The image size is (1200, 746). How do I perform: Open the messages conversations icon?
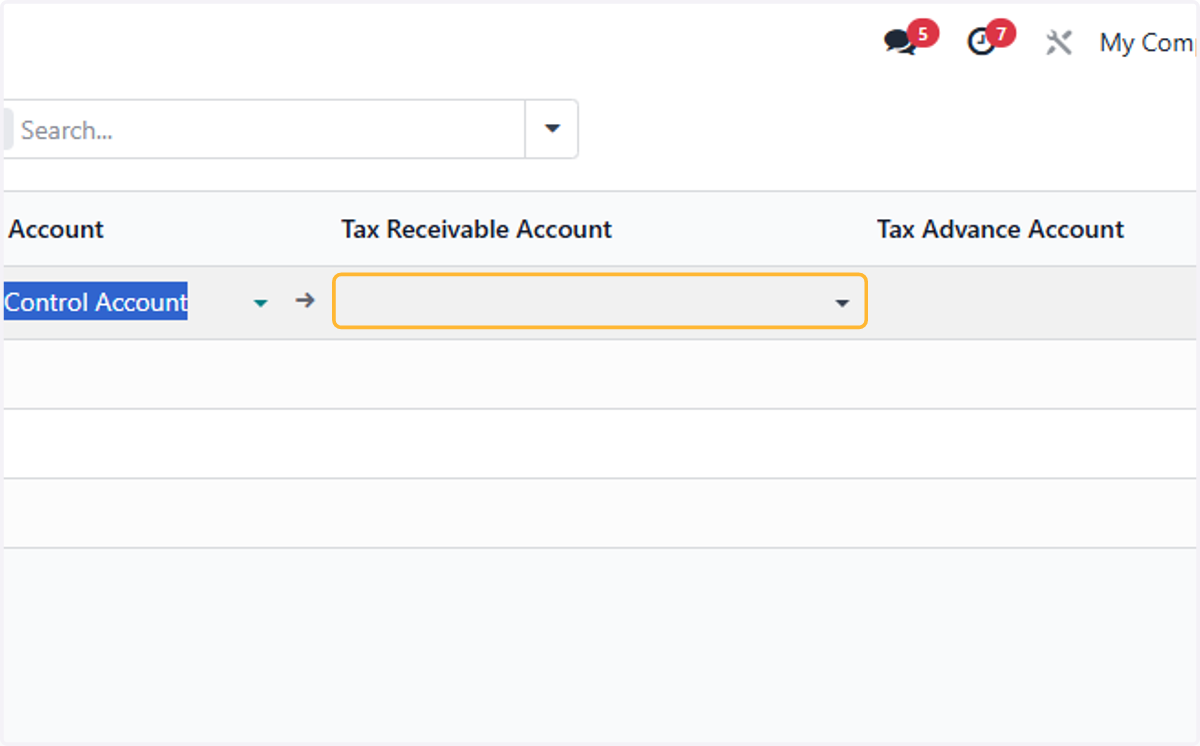[x=900, y=42]
